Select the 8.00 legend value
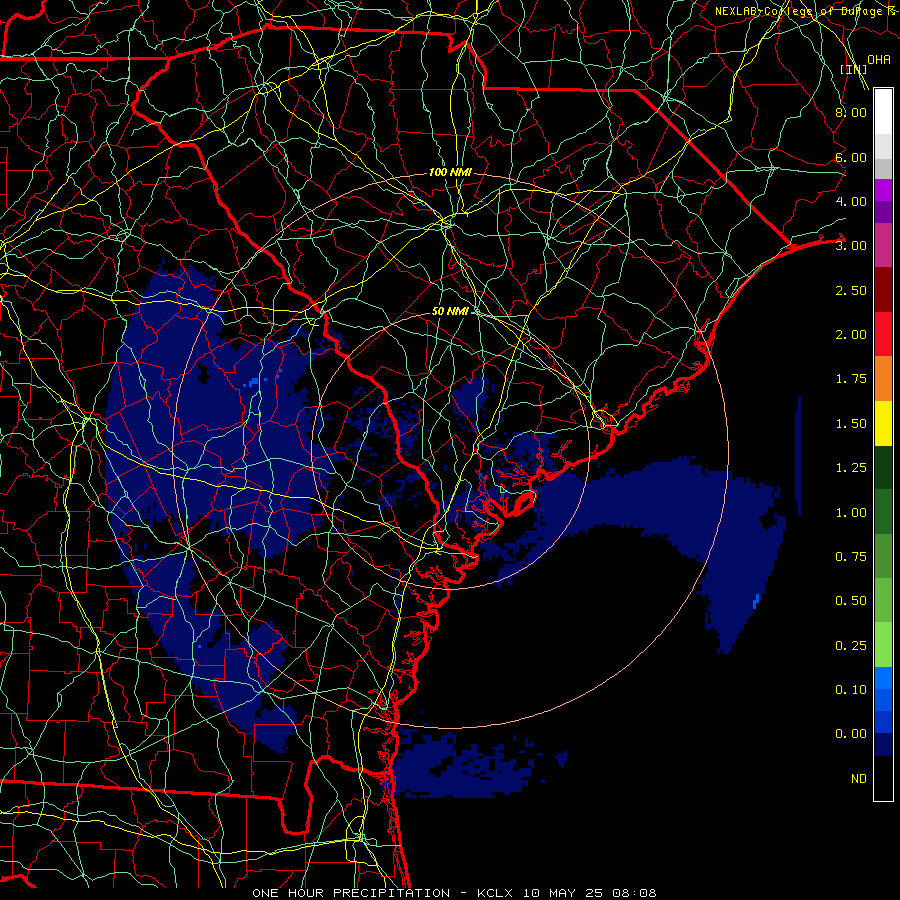Image resolution: width=900 pixels, height=900 pixels. click(851, 112)
